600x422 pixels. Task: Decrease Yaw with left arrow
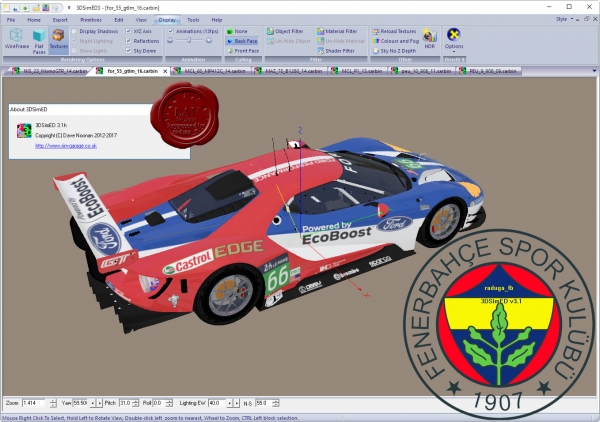click(x=93, y=403)
